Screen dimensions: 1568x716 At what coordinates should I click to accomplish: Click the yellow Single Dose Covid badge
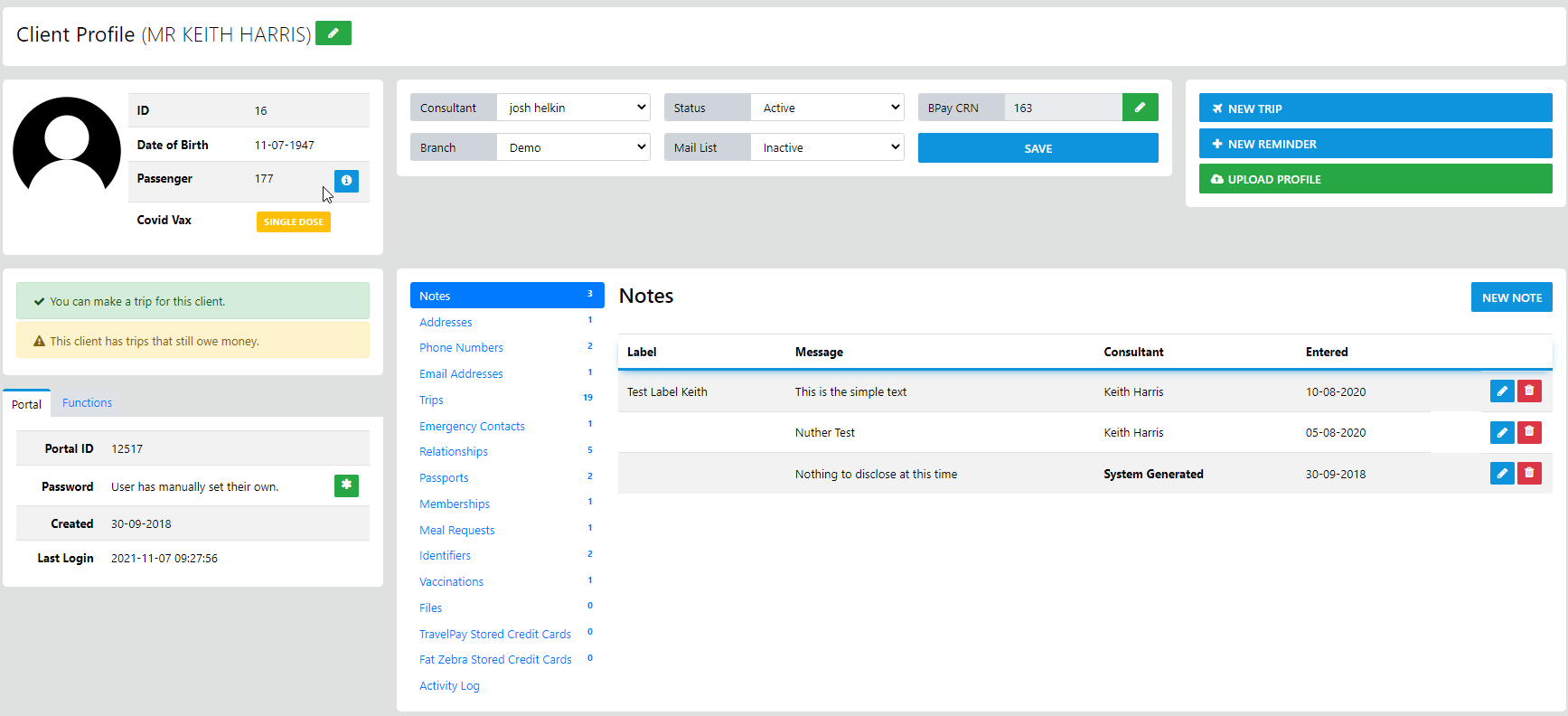[293, 221]
